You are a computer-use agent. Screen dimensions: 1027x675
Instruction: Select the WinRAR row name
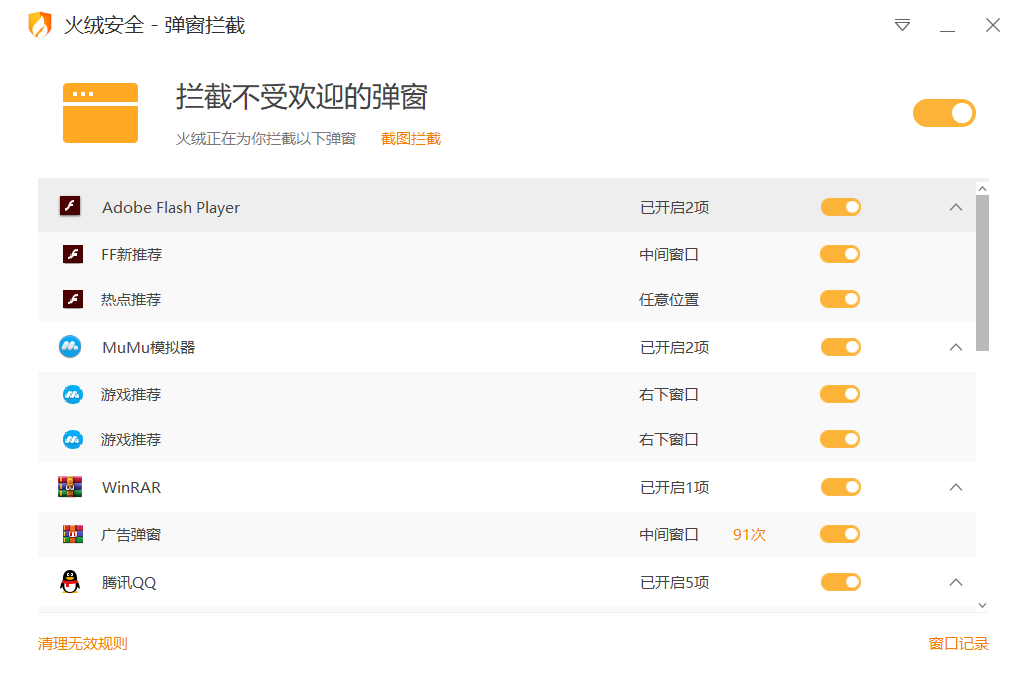132,488
